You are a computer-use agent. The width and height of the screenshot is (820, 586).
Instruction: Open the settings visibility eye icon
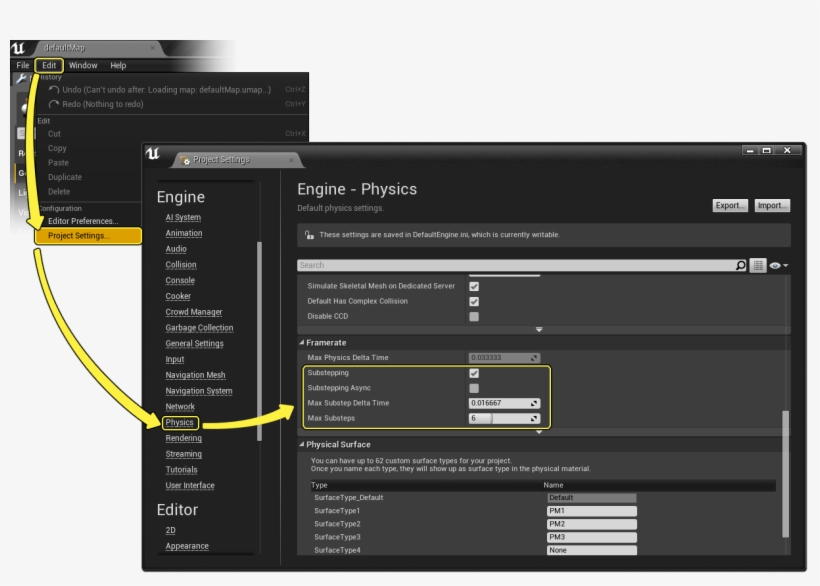[x=774, y=264]
